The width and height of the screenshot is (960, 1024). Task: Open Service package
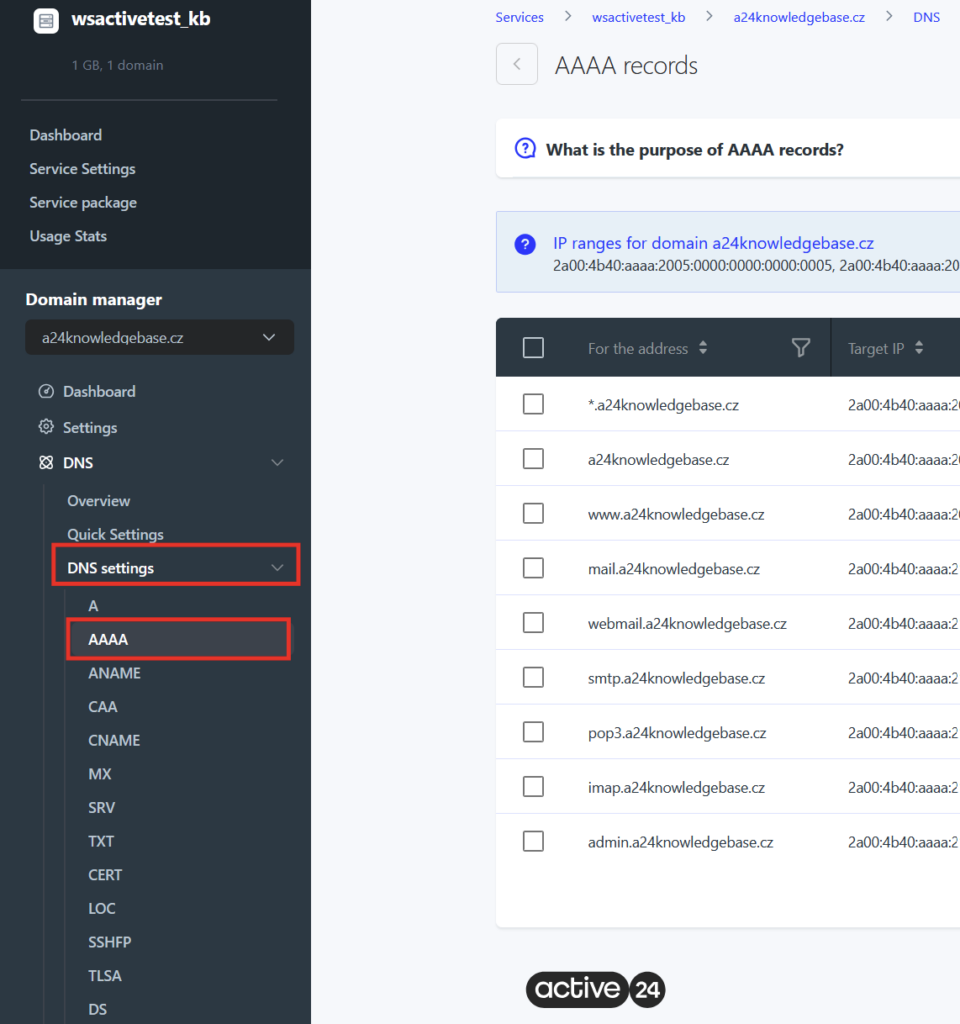pos(83,202)
